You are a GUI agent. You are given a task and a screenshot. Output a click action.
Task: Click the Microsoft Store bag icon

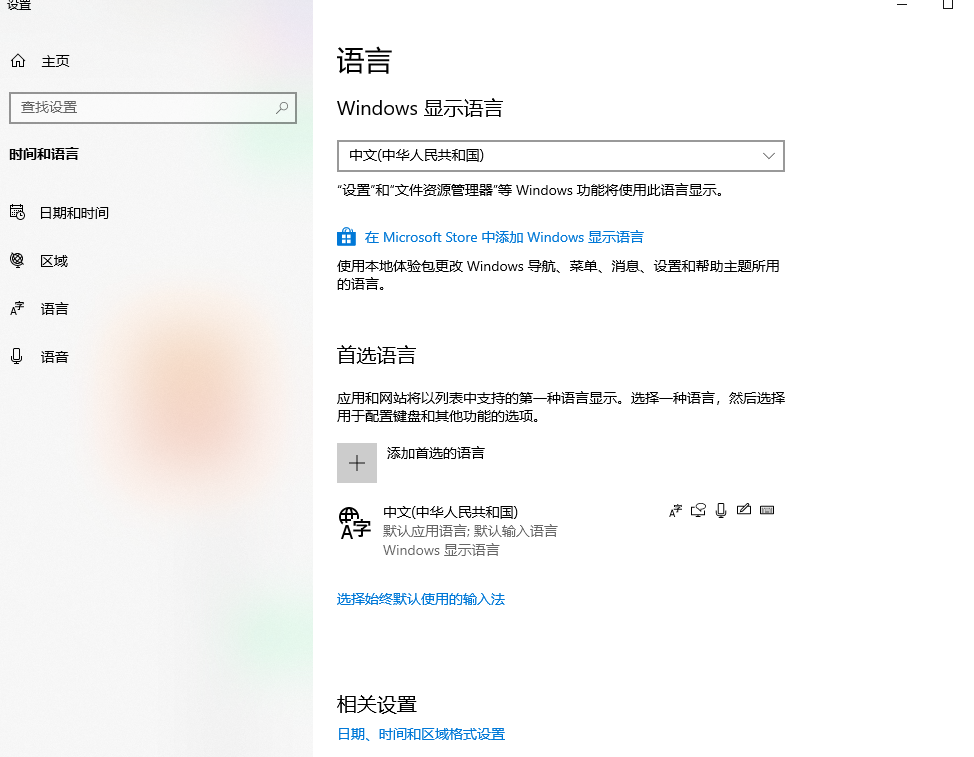click(x=346, y=237)
